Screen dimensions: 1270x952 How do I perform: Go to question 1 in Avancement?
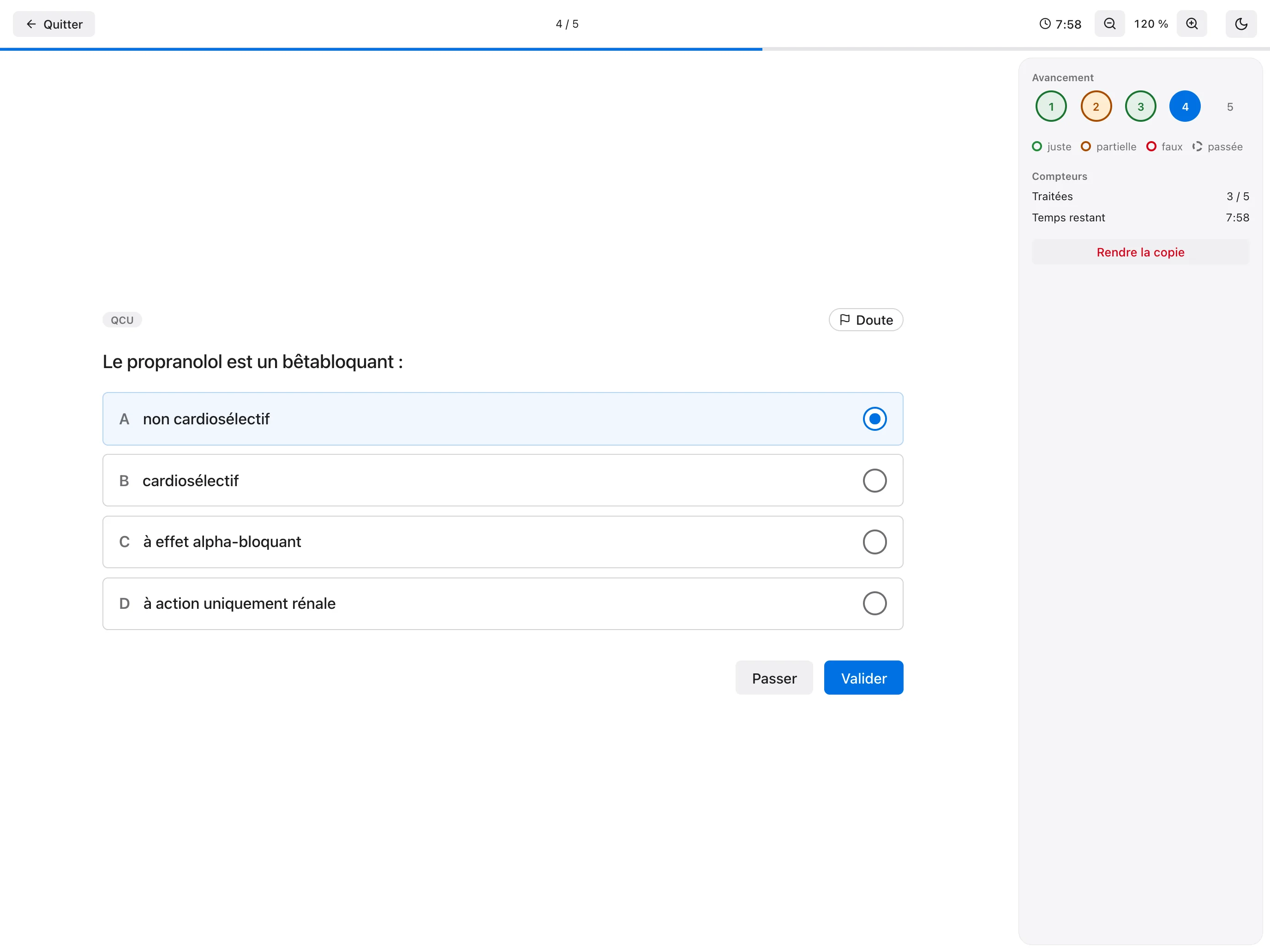[x=1051, y=106]
